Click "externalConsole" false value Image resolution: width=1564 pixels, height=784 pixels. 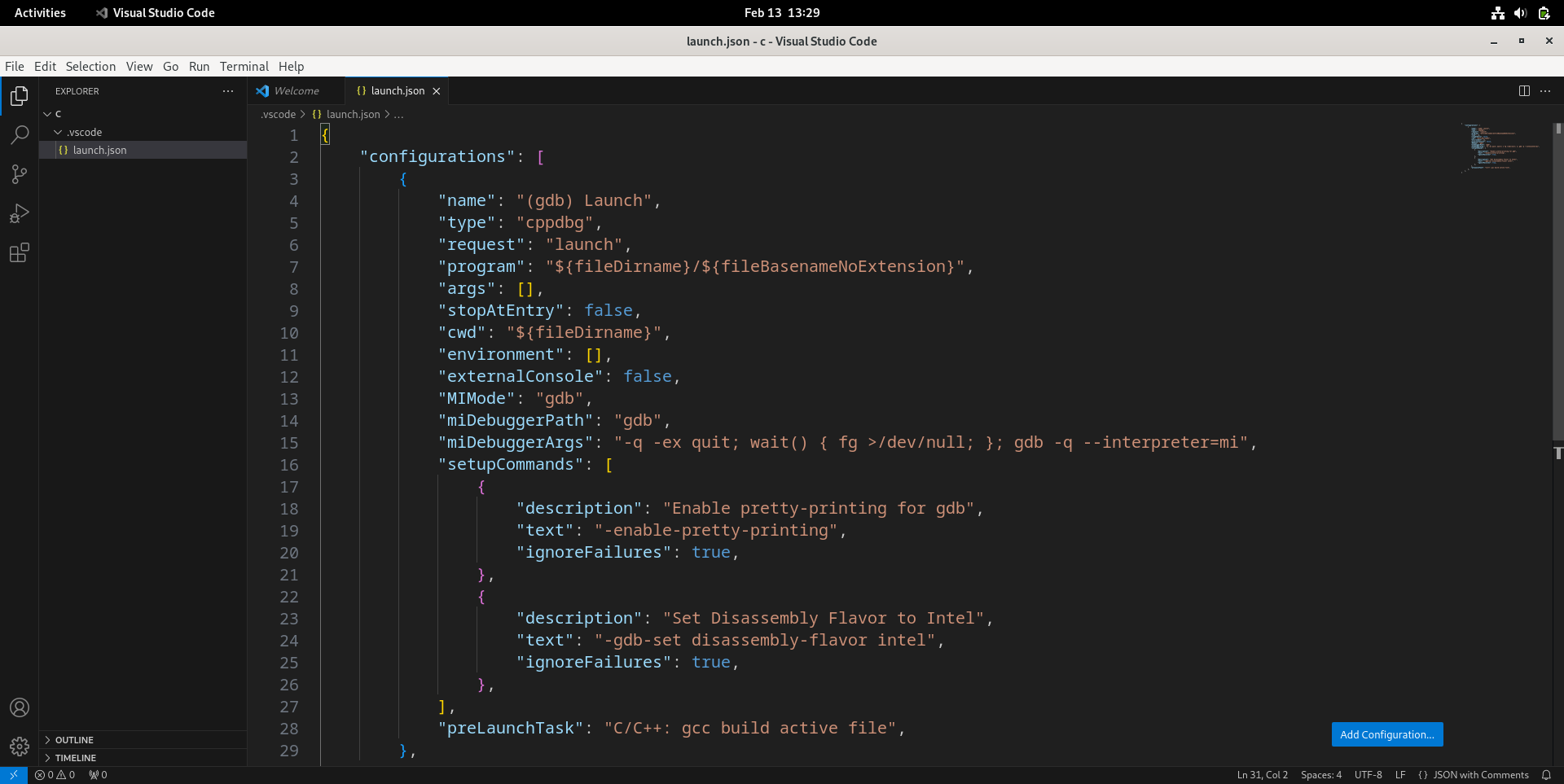(648, 377)
